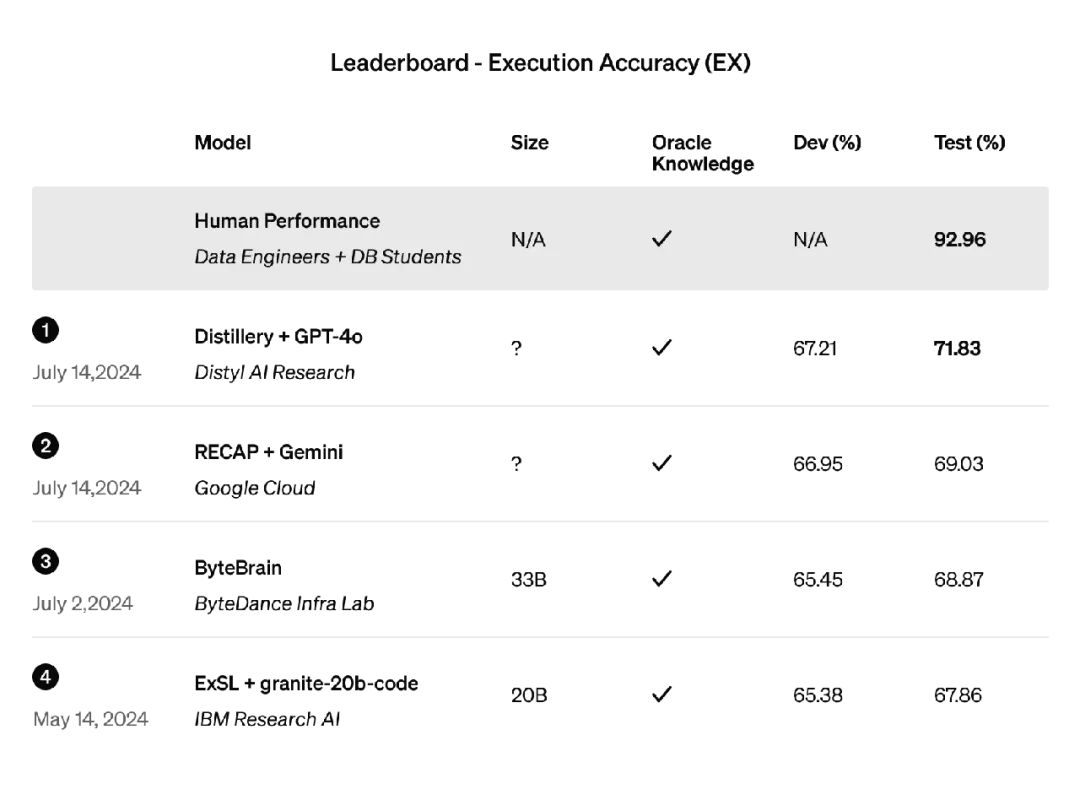Screen dimensions: 1080x800
Task: Click the rank 1 badge icon
Action: point(46,330)
